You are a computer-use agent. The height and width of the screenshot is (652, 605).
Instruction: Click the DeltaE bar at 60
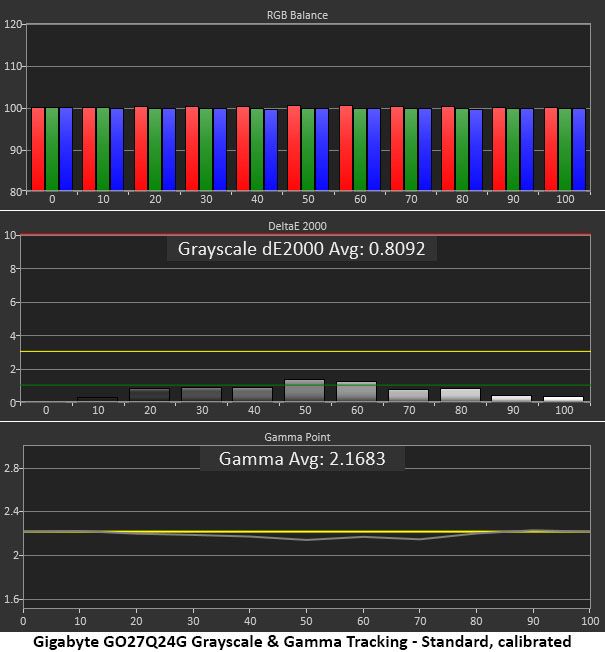[x=356, y=391]
